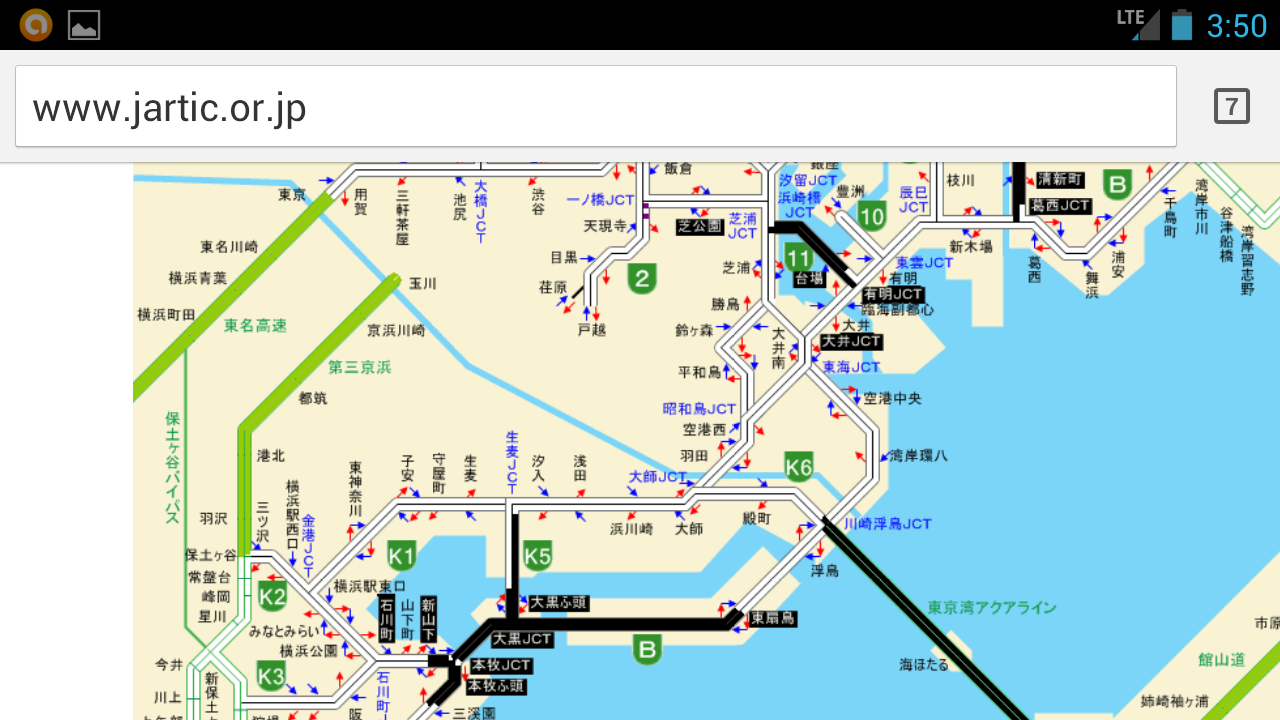Viewport: 1280px width, 720px height.
Task: Select the 有明JCT black label
Action: click(893, 294)
